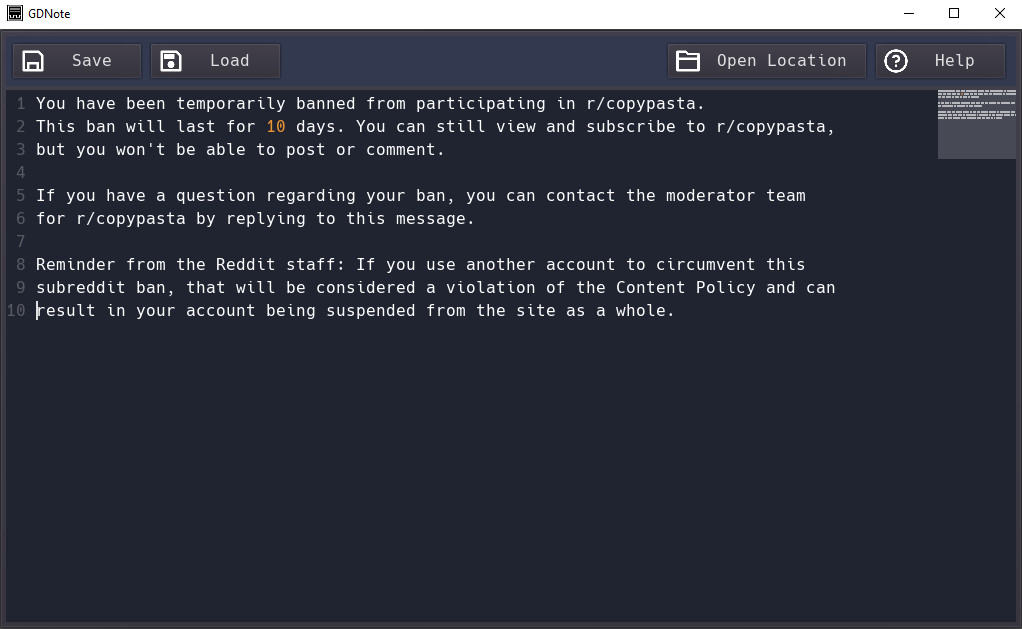Maximize the GDNote window
This screenshot has height=629, width=1022.
pos(954,13)
